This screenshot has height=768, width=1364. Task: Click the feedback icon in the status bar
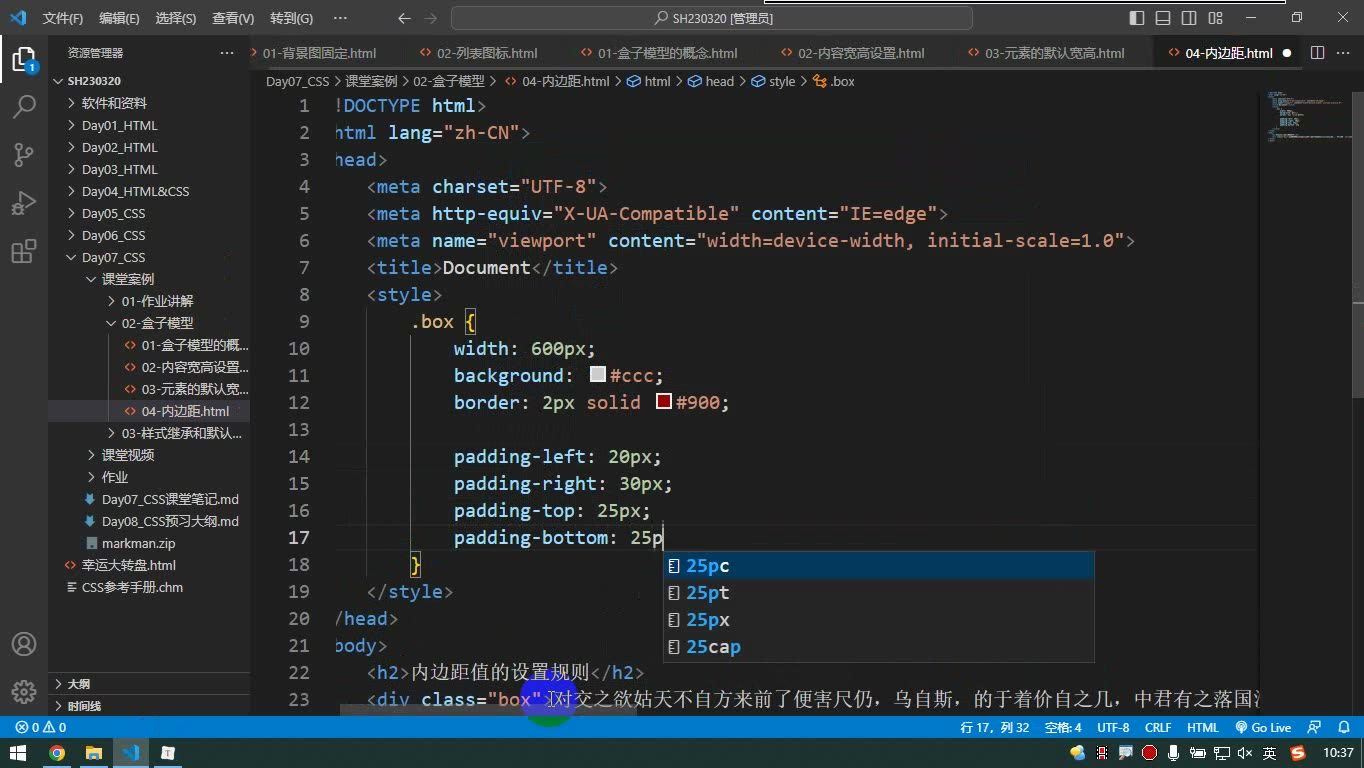[x=1315, y=728]
